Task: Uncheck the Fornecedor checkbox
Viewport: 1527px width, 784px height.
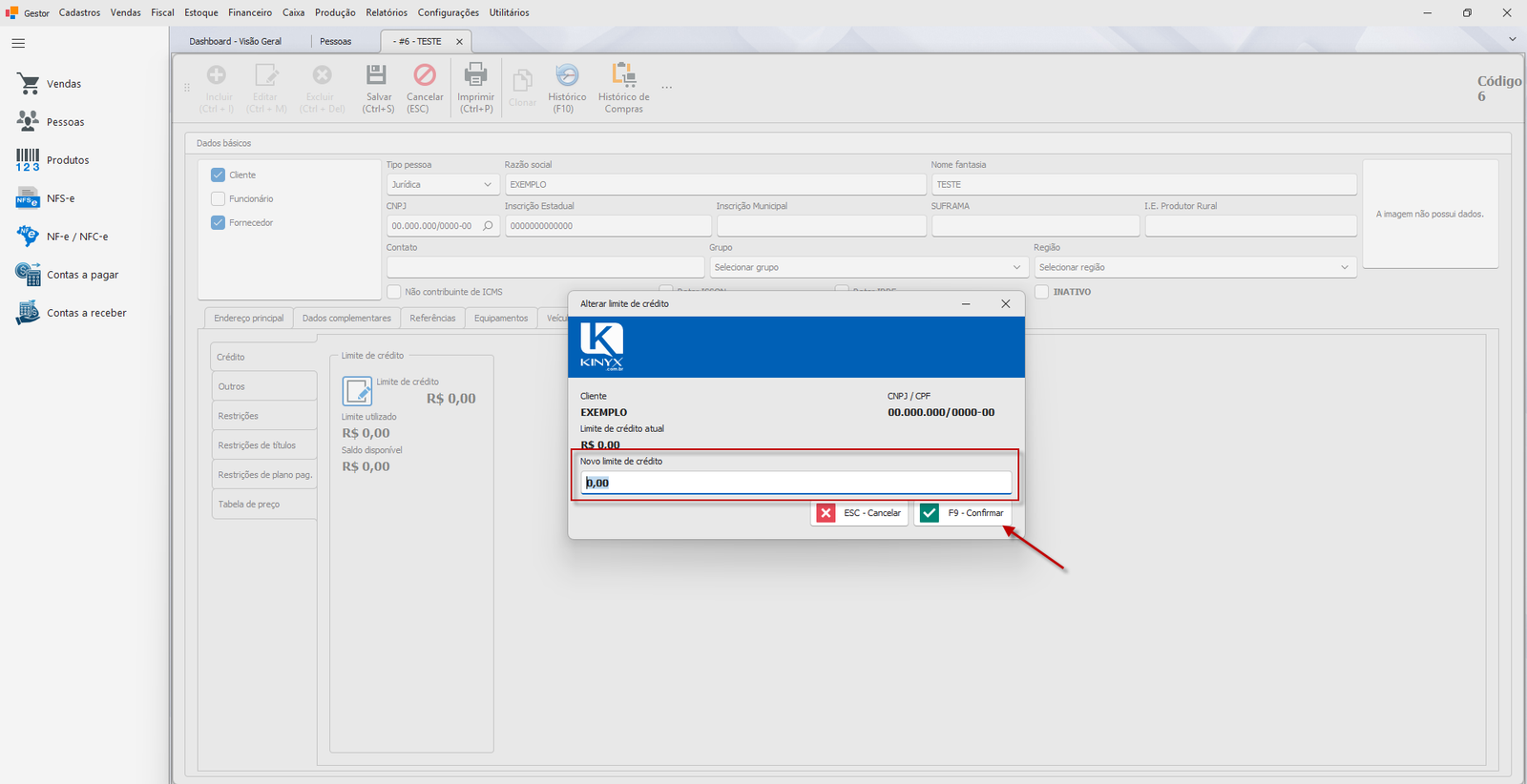Action: 218,222
